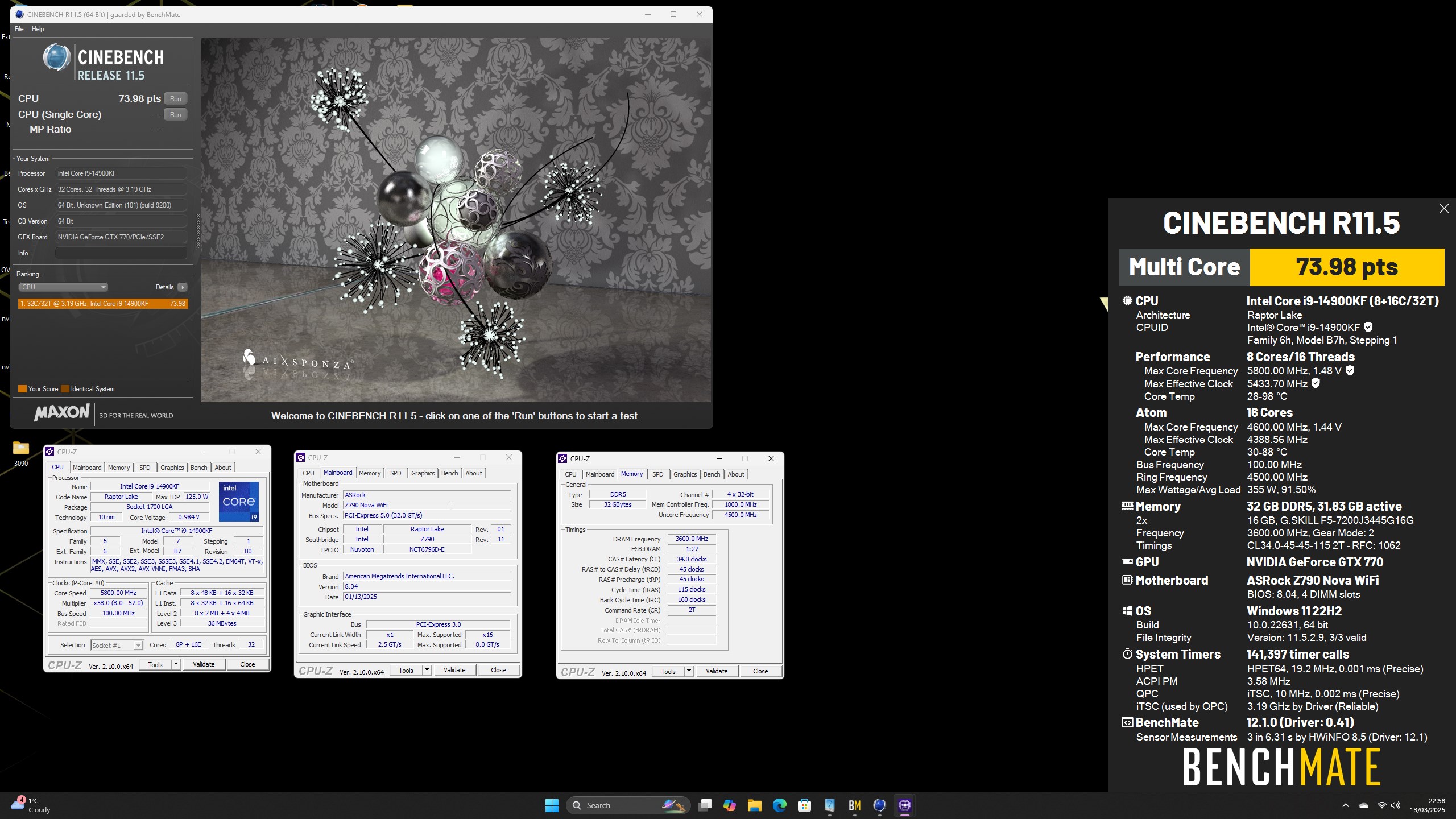Click the OneDrive cloud tray icon
The width and height of the screenshot is (1456, 819).
1364,805
